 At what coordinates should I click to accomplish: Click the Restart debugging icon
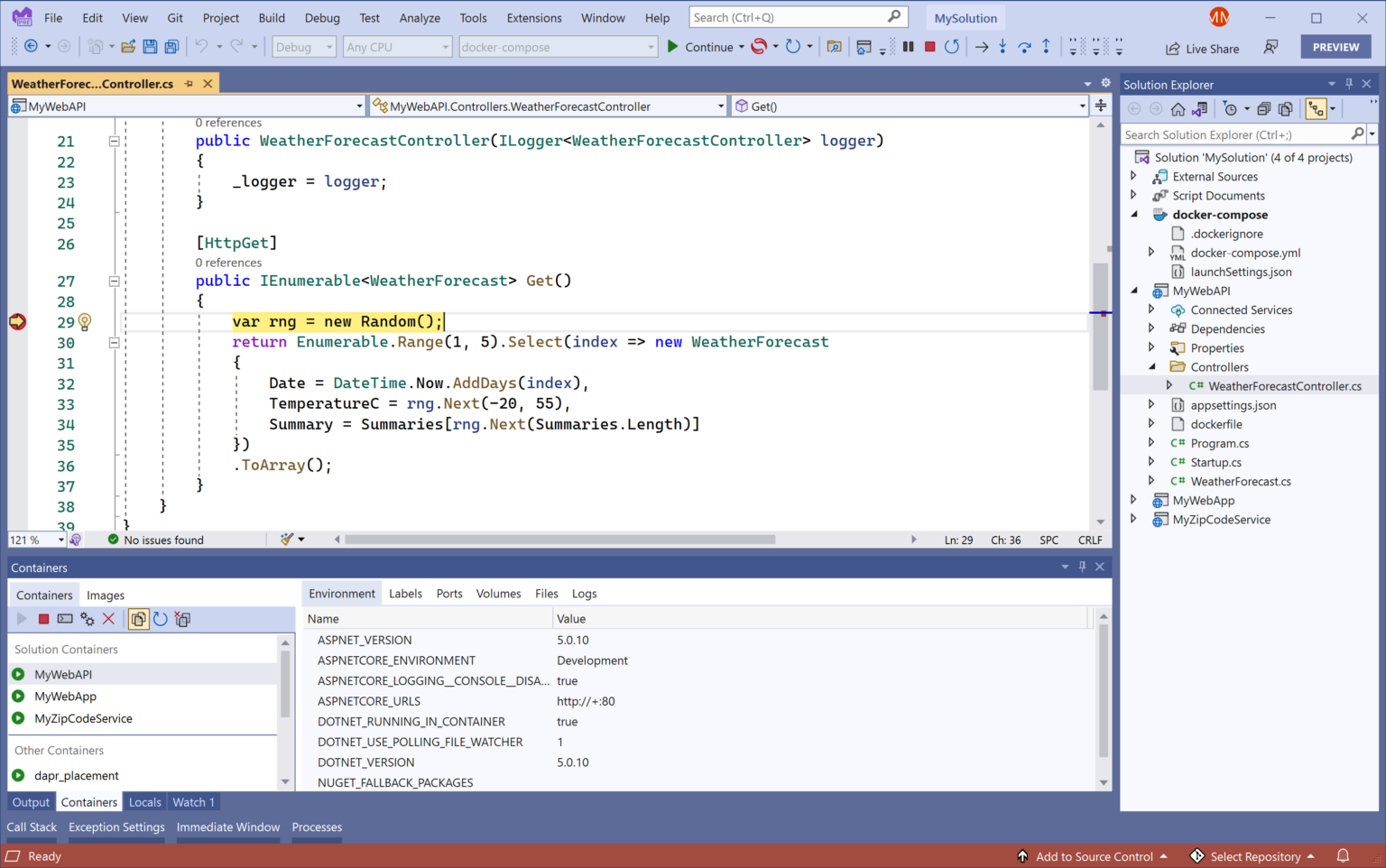pyautogui.click(x=952, y=46)
